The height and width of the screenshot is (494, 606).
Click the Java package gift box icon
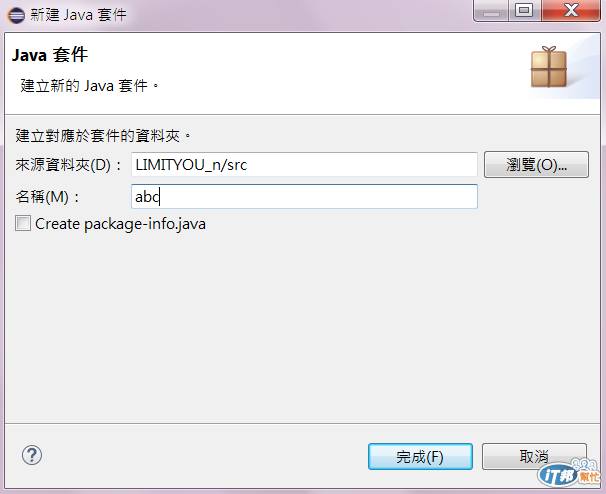(549, 67)
